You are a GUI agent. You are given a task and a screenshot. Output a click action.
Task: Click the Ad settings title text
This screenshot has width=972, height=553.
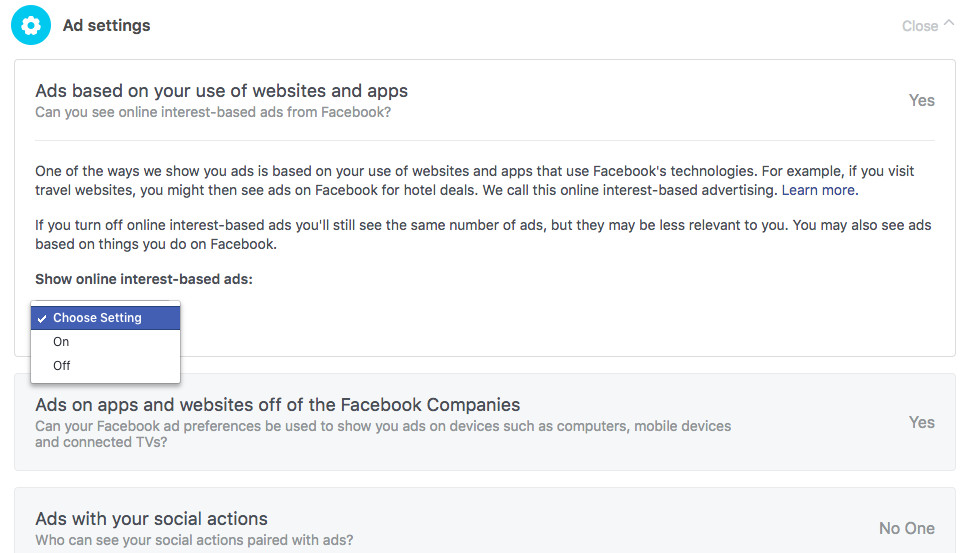(x=107, y=25)
